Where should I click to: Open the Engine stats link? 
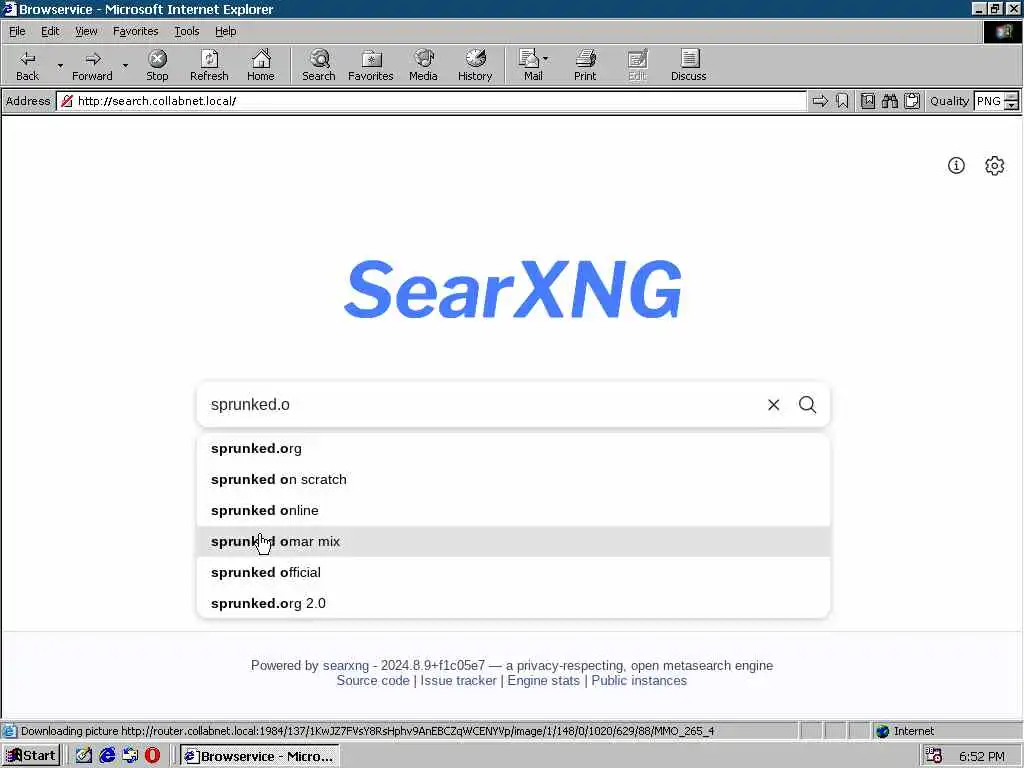coord(543,680)
